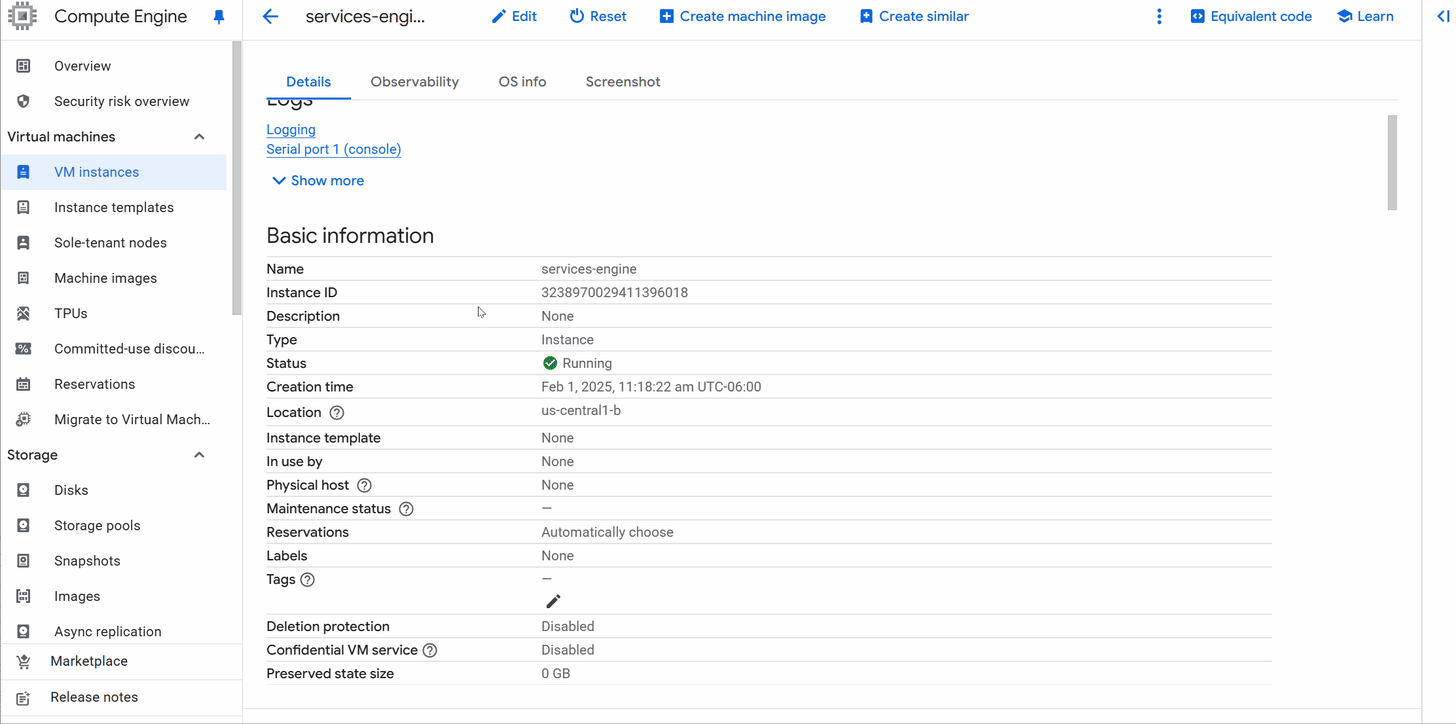Image resolution: width=1456 pixels, height=724 pixels.
Task: Open Images in the sidebar
Action: pos(77,596)
